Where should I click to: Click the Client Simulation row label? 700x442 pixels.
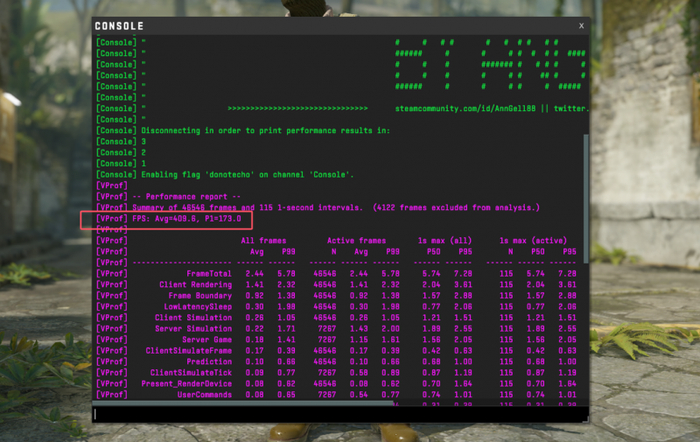click(x=193, y=318)
